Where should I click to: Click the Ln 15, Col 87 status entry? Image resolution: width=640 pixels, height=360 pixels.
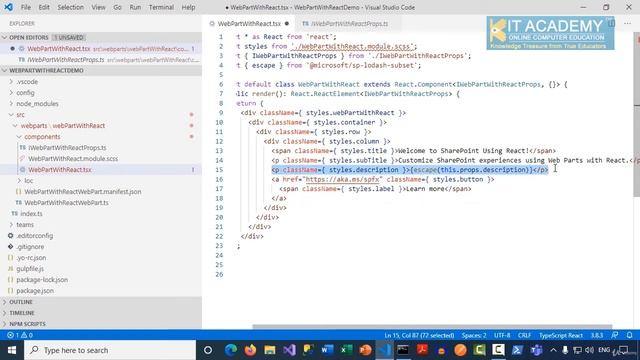pos(419,335)
